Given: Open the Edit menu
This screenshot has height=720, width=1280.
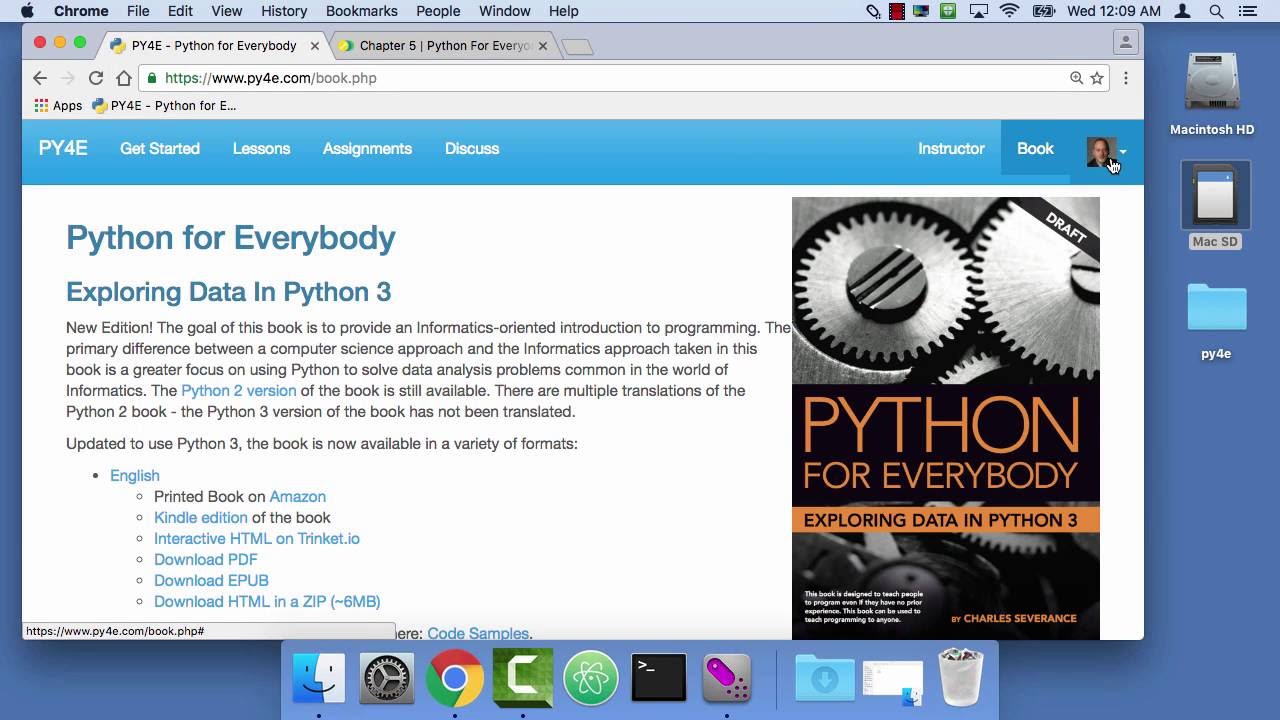Looking at the screenshot, I should coord(180,11).
